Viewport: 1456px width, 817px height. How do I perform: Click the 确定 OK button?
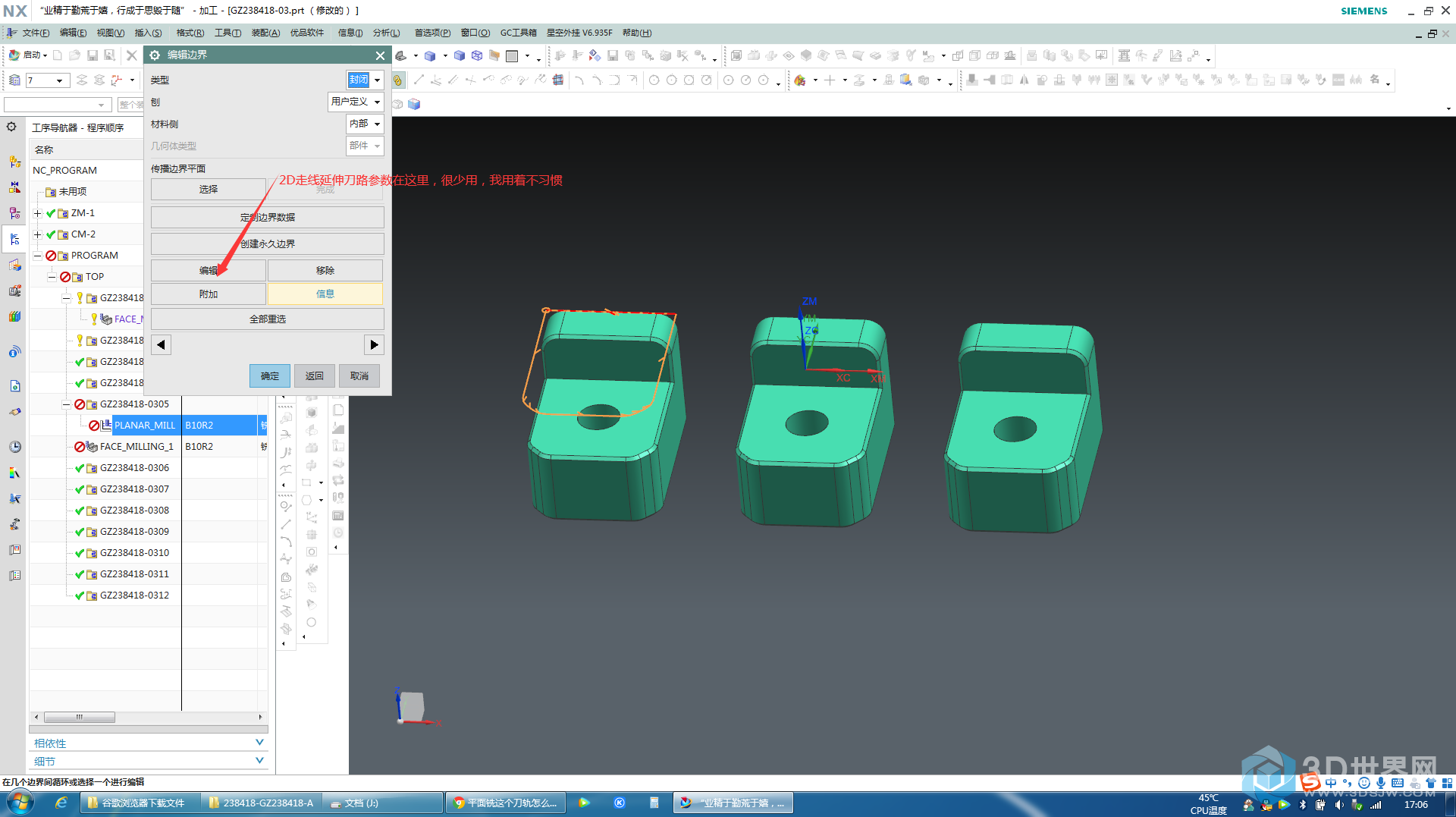point(270,376)
